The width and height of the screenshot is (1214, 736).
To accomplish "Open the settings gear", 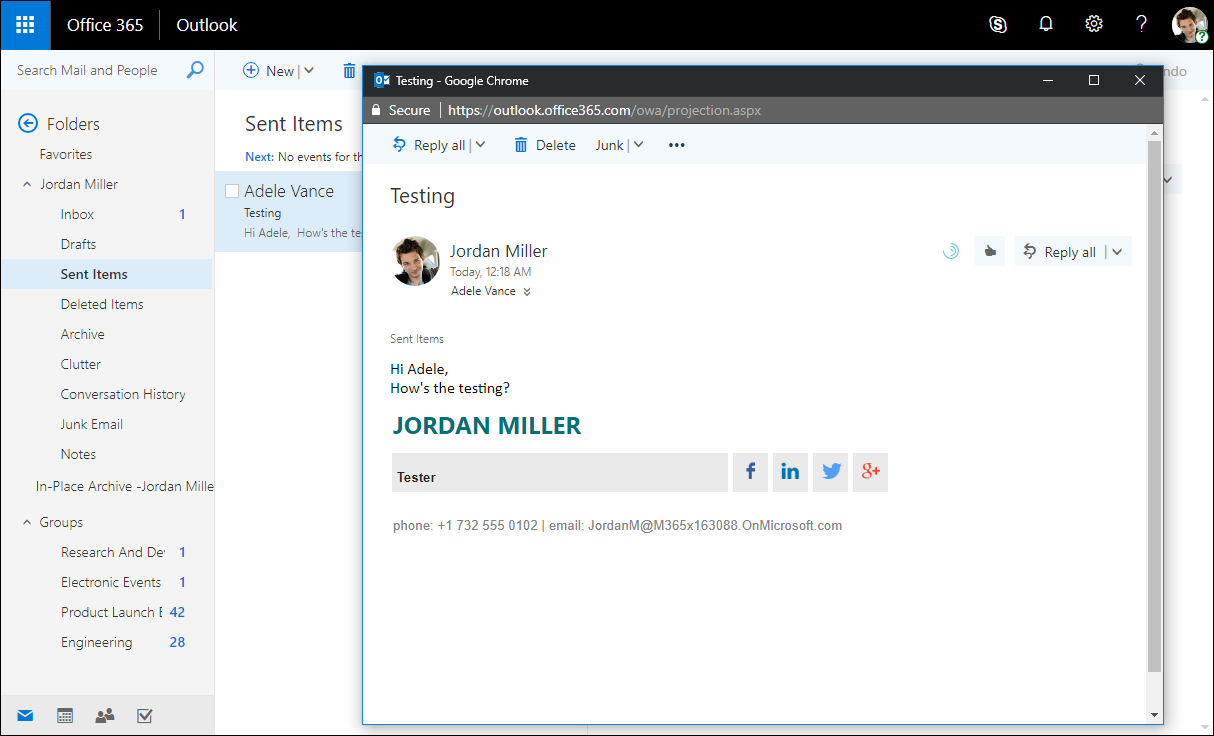I will (x=1094, y=25).
